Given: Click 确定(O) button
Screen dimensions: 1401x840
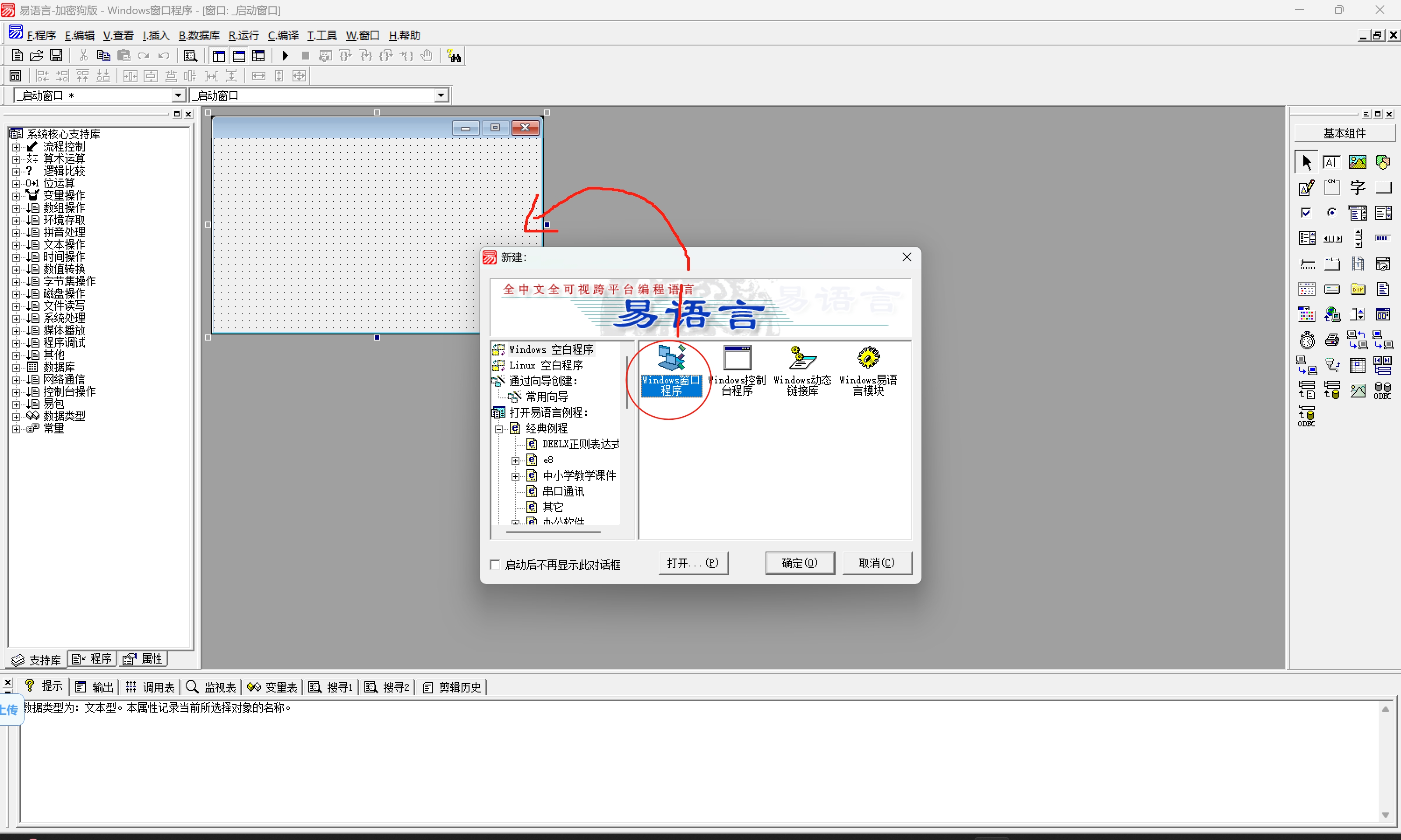Looking at the screenshot, I should (800, 563).
